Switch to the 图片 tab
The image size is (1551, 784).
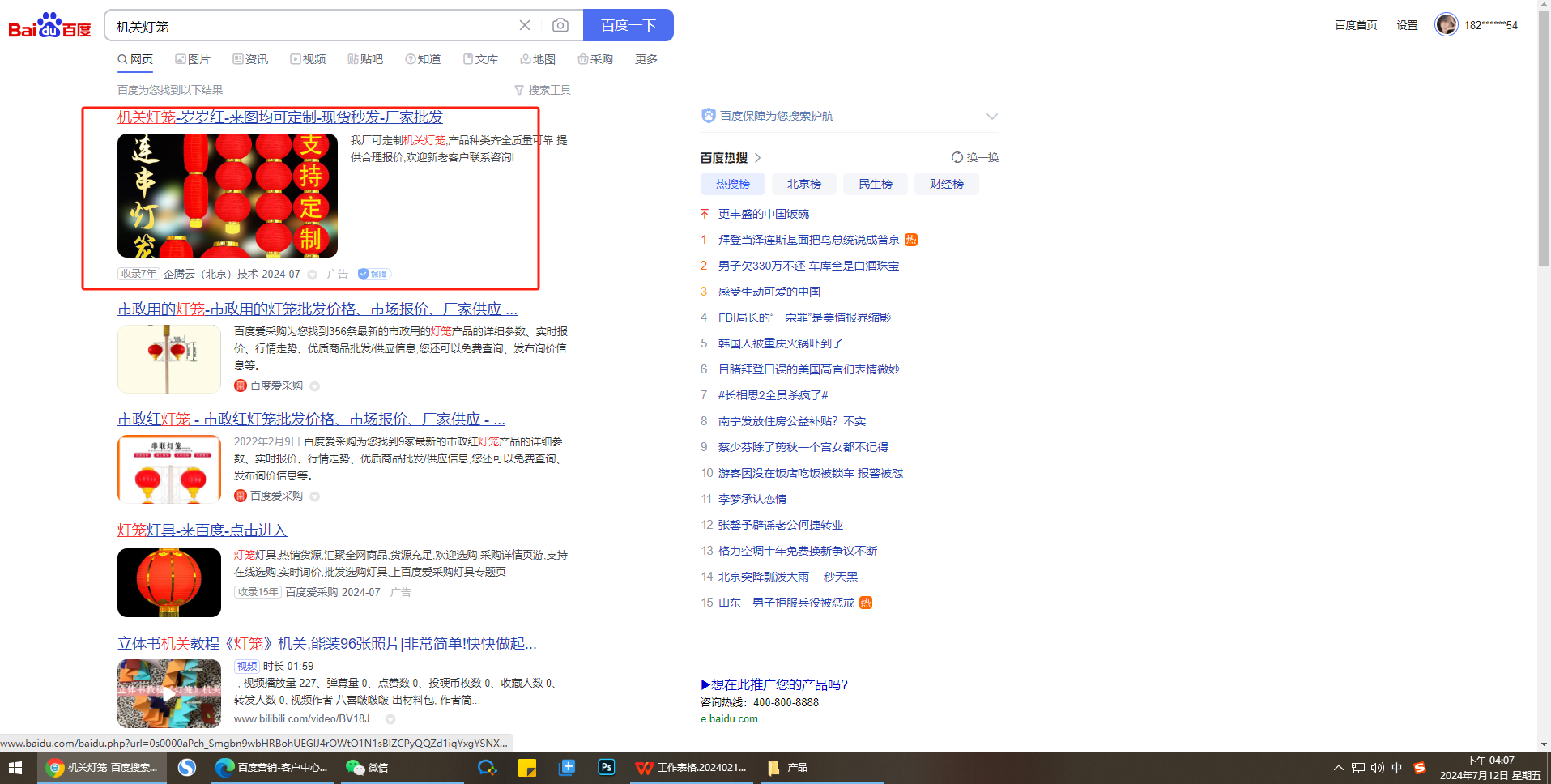193,59
